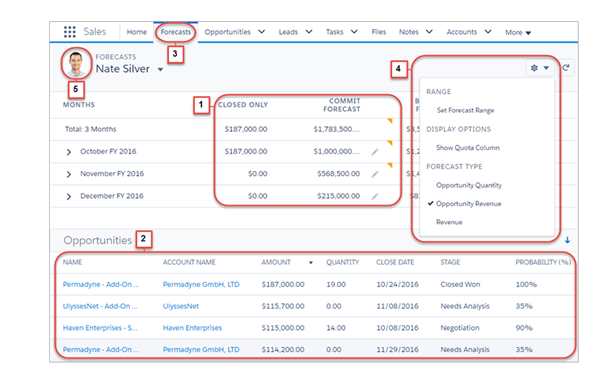Select Show Quota Column option
Screen dimensions: 602x389
tap(468, 148)
